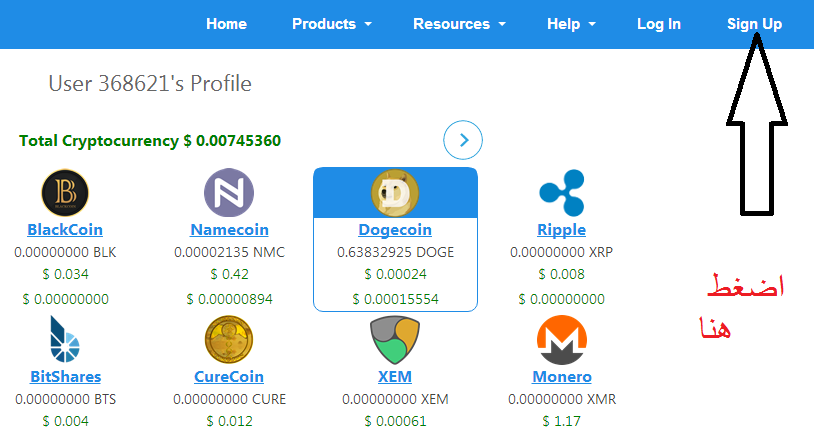Select the 0.00000000 BLK balance
Viewport: 814px width, 440px height.
(x=65, y=252)
